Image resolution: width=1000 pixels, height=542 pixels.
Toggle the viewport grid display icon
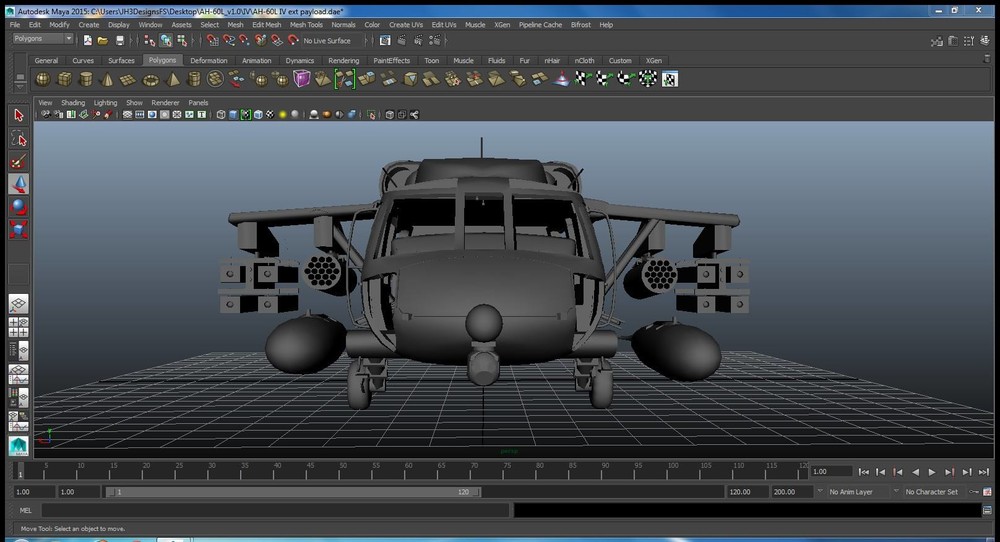127,115
